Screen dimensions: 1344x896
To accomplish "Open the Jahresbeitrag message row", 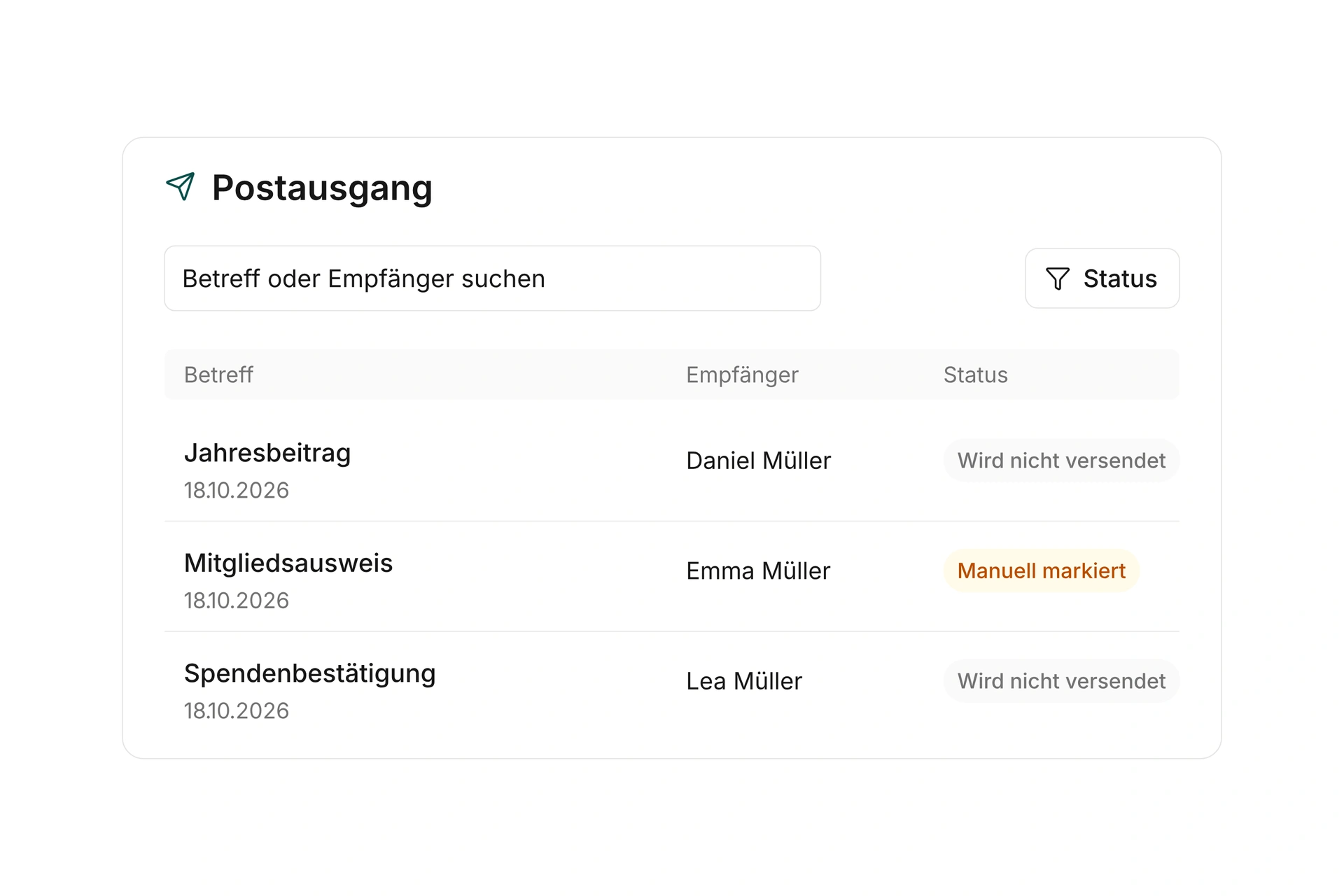I will [672, 466].
